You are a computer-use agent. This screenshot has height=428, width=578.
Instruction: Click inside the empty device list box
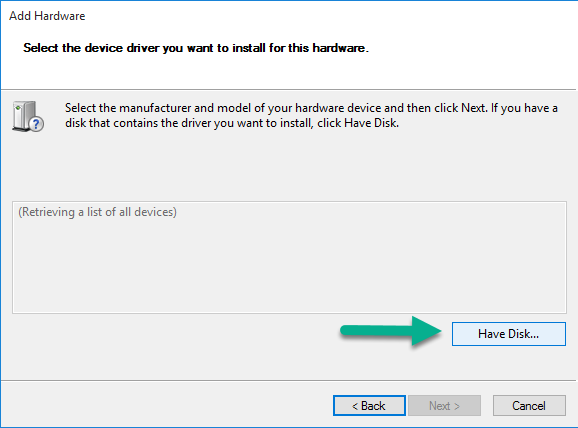289,257
